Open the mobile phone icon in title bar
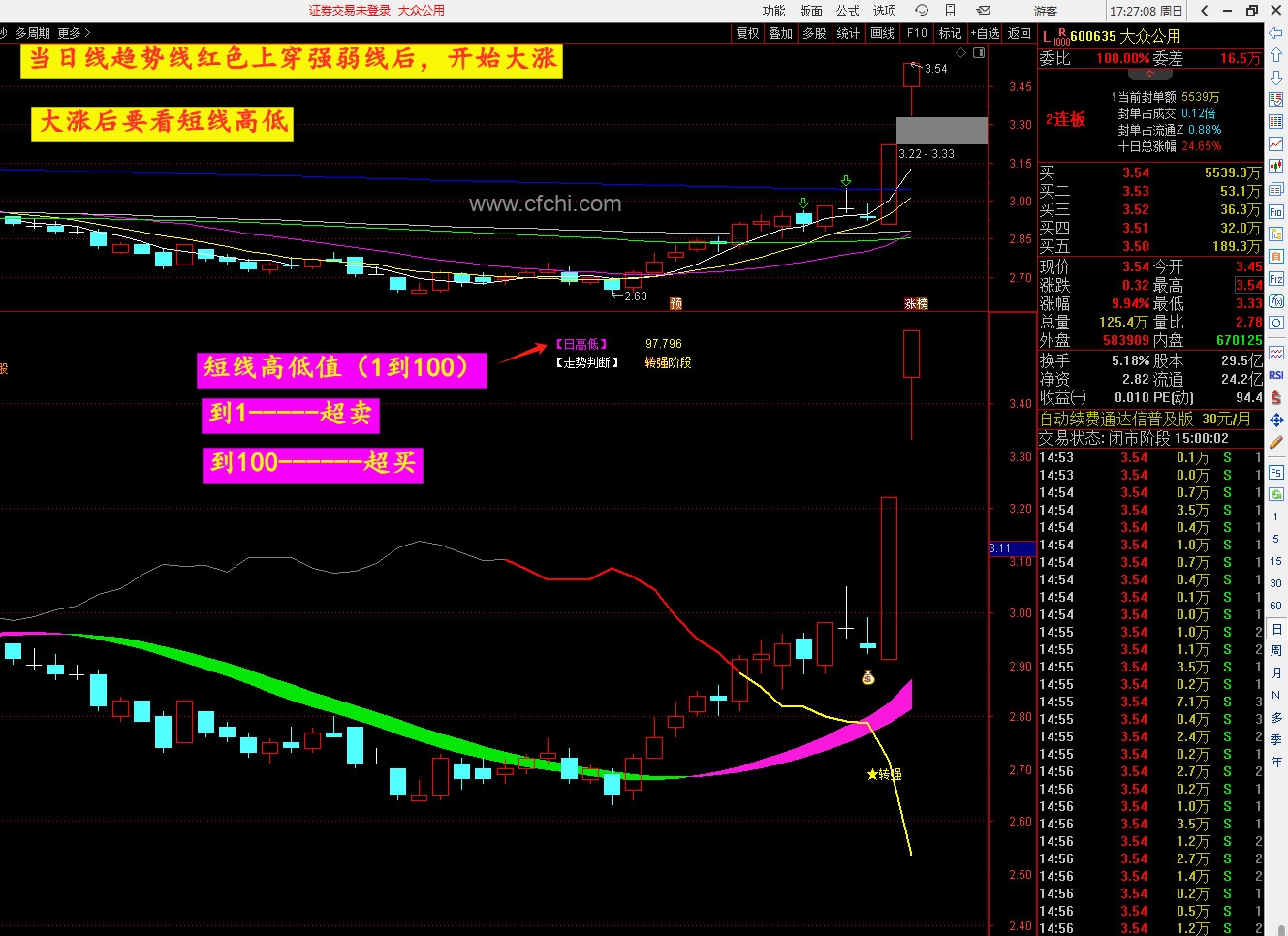This screenshot has width=1288, height=936. click(951, 11)
